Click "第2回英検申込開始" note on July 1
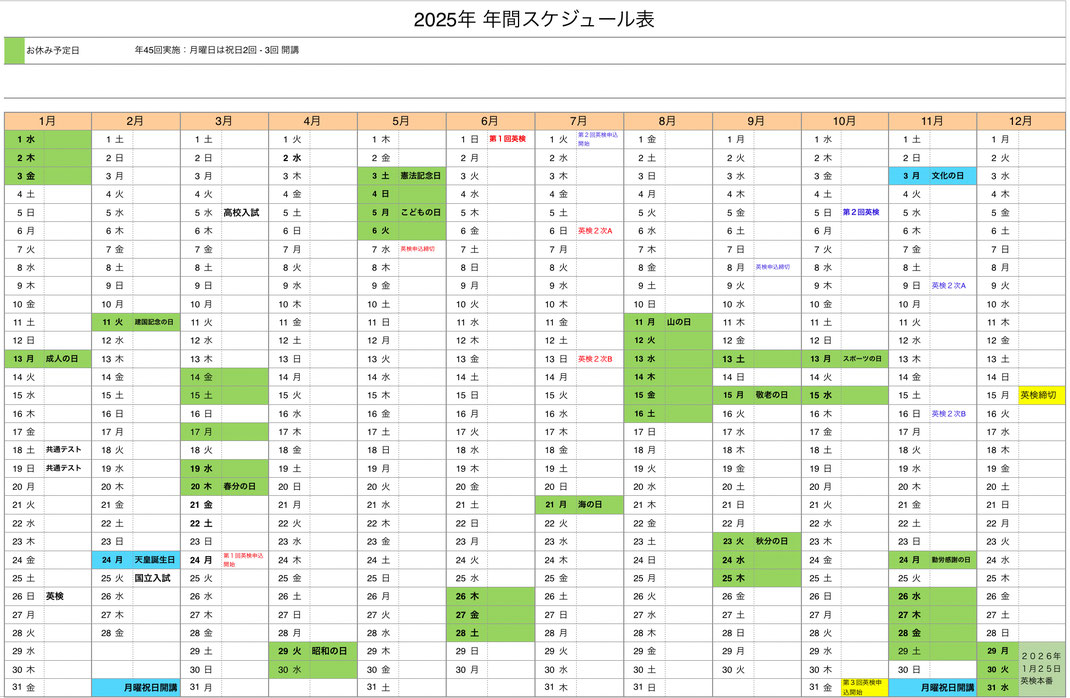The height and width of the screenshot is (698, 1070). (598, 139)
